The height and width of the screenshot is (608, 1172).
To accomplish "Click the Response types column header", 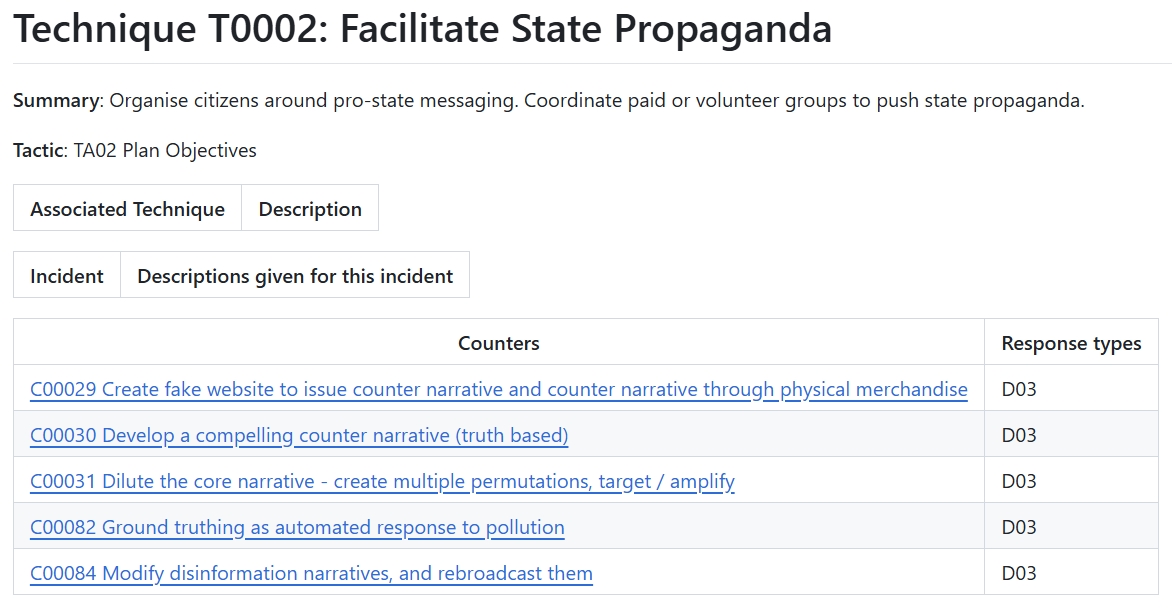I will tap(1071, 343).
